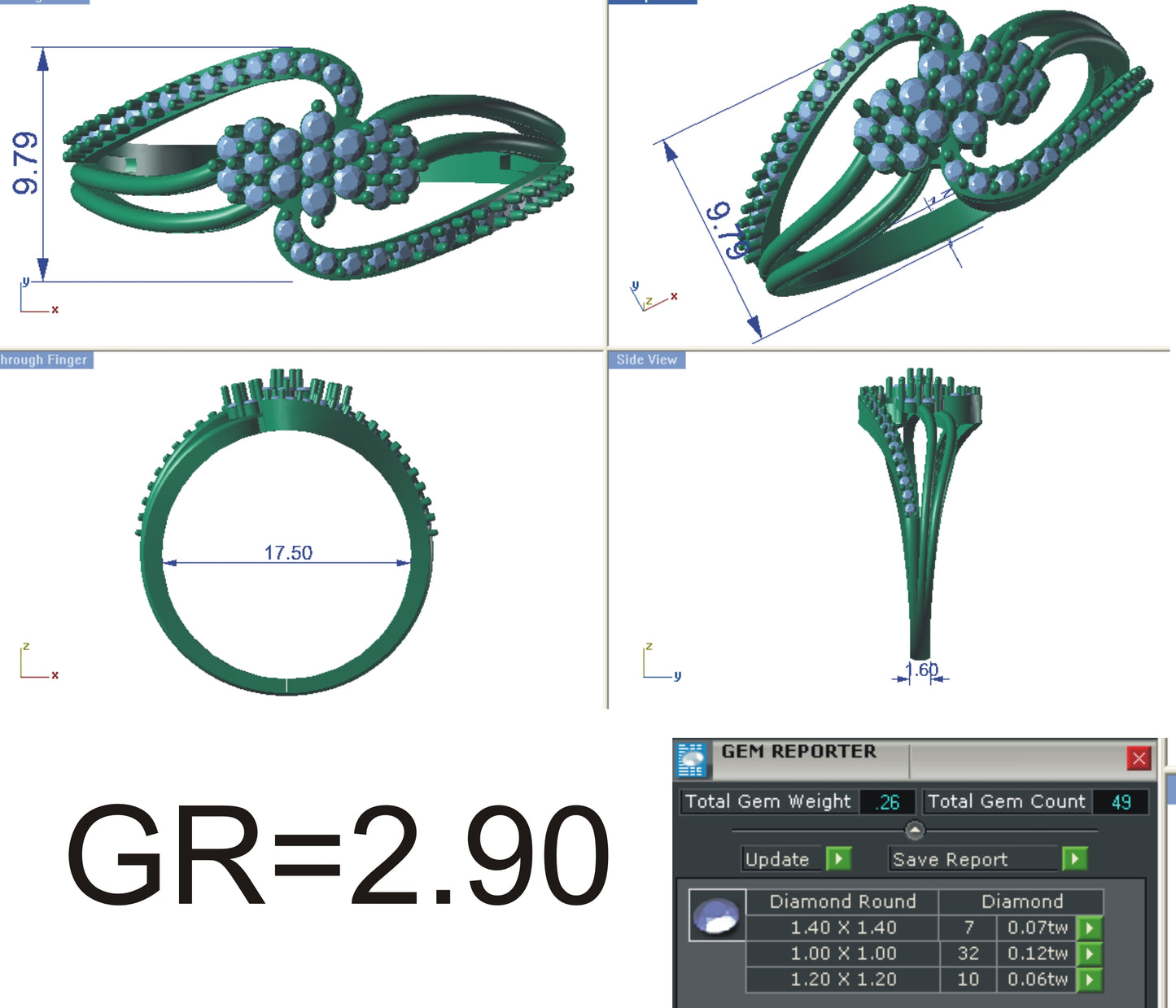Click the green arrow beside Save Report
The width and height of the screenshot is (1176, 1008).
coord(1076,859)
